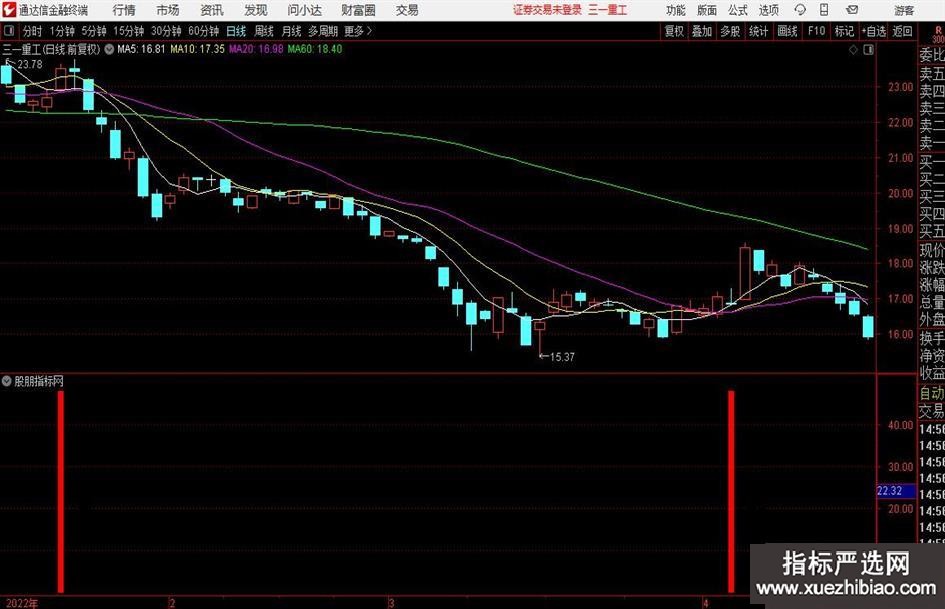Screen dimensions: 945x609
Task: Open the 公式 menu
Action: pyautogui.click(x=737, y=10)
